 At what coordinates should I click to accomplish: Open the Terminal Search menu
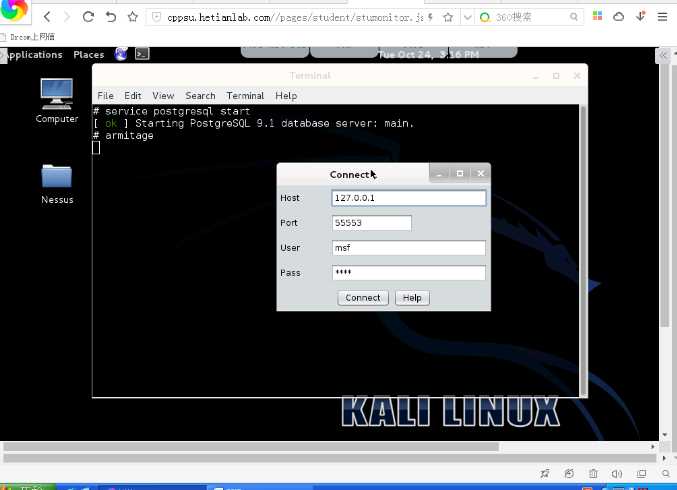pyautogui.click(x=200, y=95)
